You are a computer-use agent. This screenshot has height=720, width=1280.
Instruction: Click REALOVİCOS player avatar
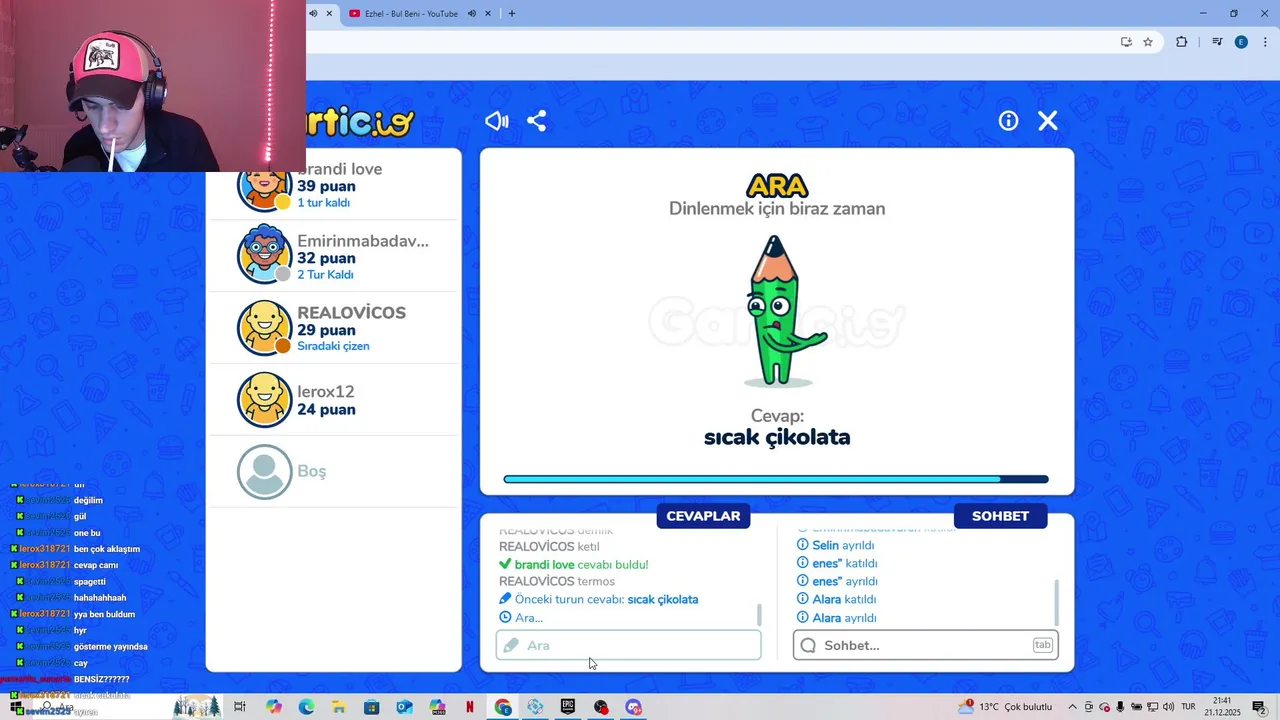point(264,327)
